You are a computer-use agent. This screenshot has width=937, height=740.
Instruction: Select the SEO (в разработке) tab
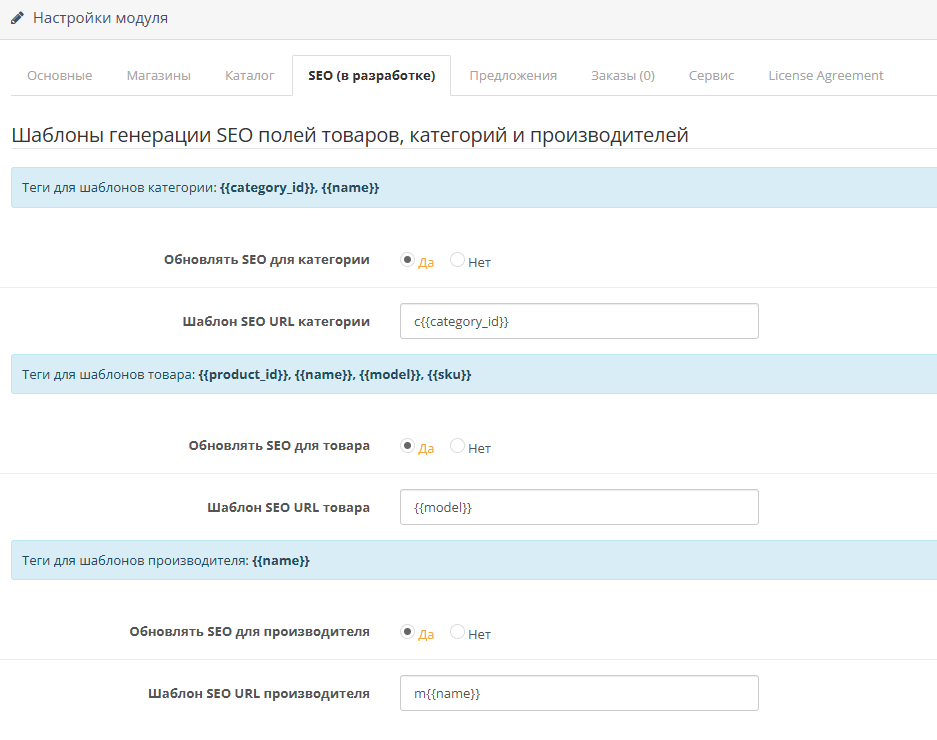click(x=371, y=75)
